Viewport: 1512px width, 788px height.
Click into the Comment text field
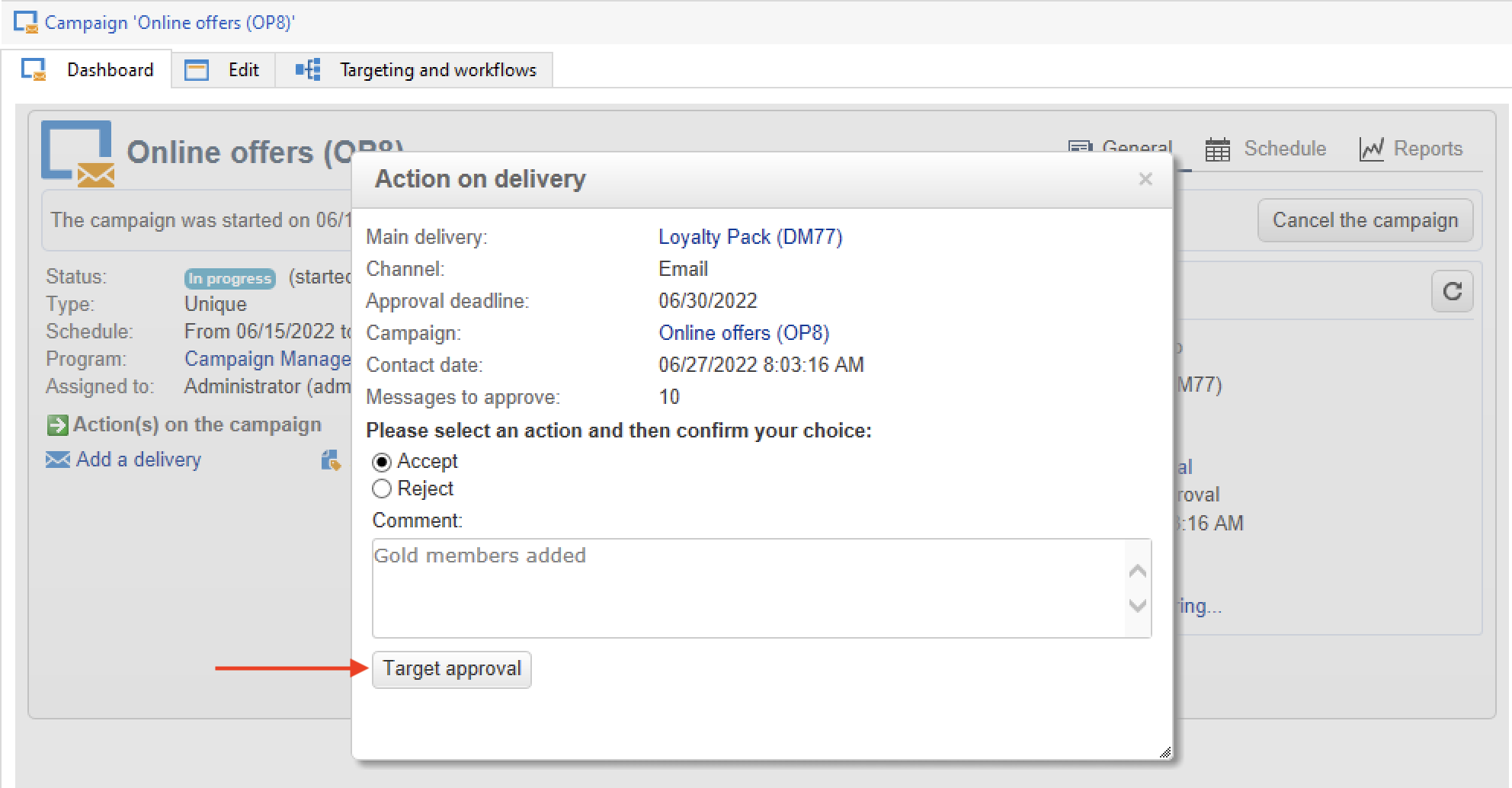tap(748, 588)
